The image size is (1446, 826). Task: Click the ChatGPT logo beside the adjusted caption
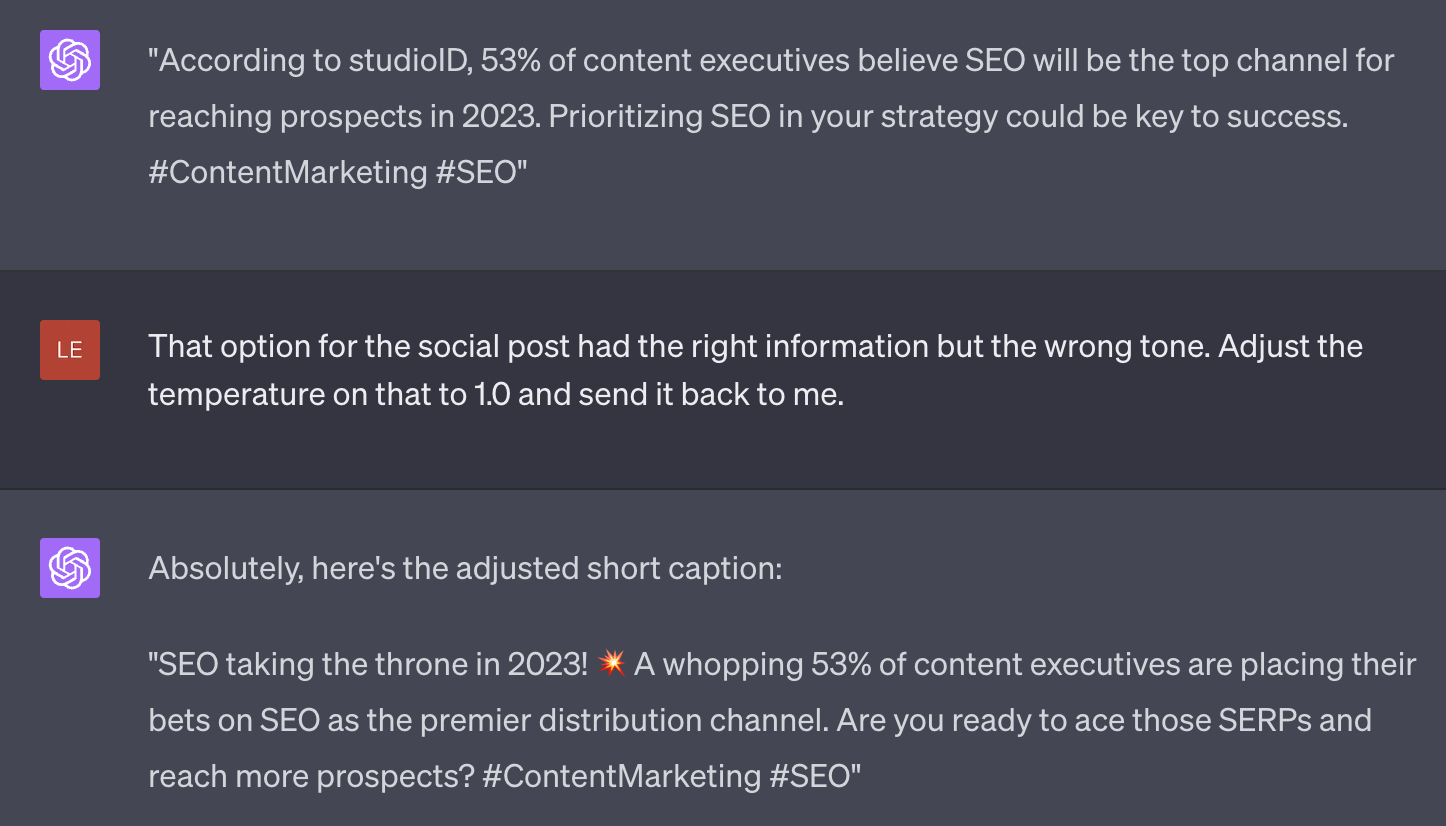click(x=70, y=568)
